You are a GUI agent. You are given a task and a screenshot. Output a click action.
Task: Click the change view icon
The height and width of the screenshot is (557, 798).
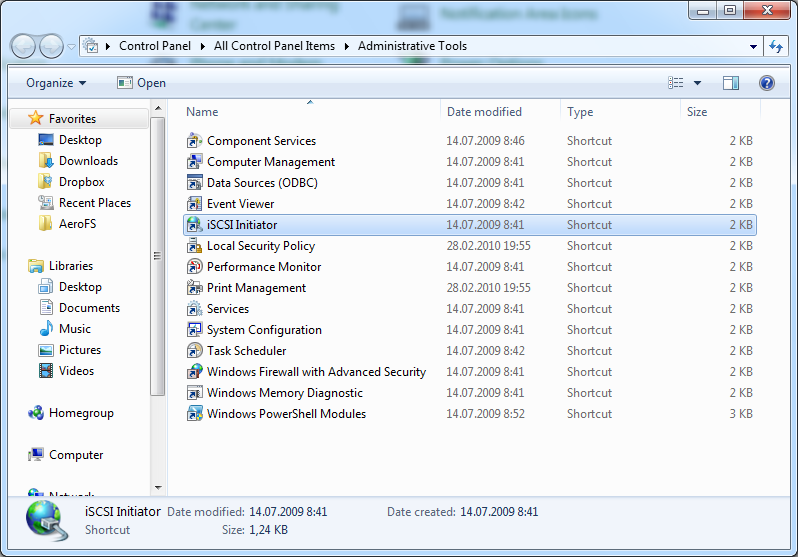click(x=675, y=82)
